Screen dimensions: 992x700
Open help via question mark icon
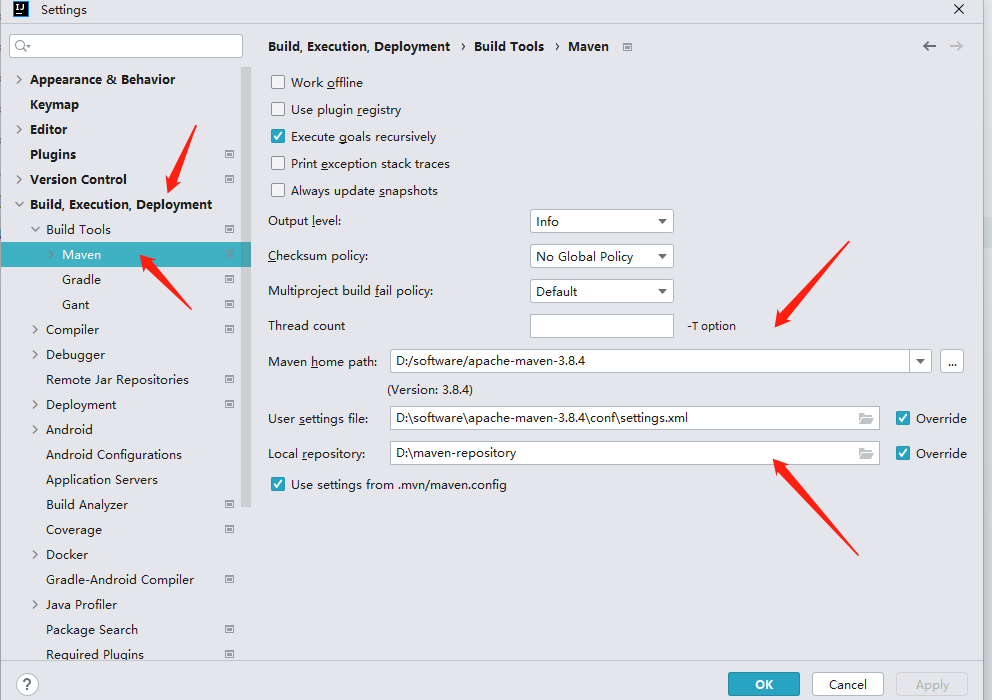coord(27,684)
